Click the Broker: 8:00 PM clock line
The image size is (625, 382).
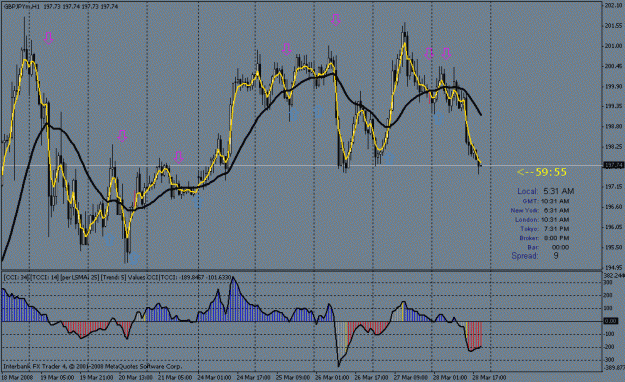(544, 238)
